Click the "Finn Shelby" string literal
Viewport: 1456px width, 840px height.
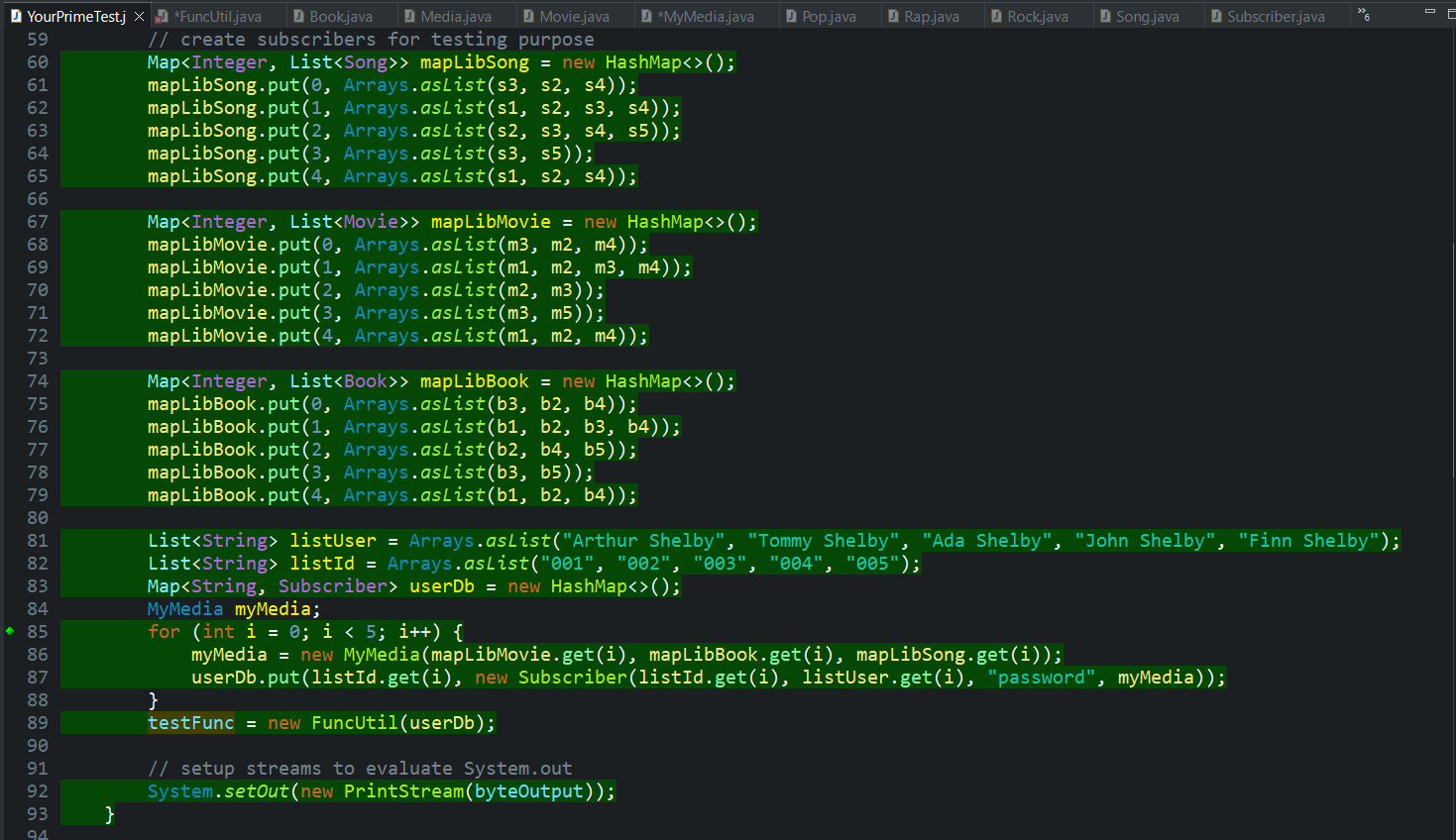click(x=1314, y=541)
